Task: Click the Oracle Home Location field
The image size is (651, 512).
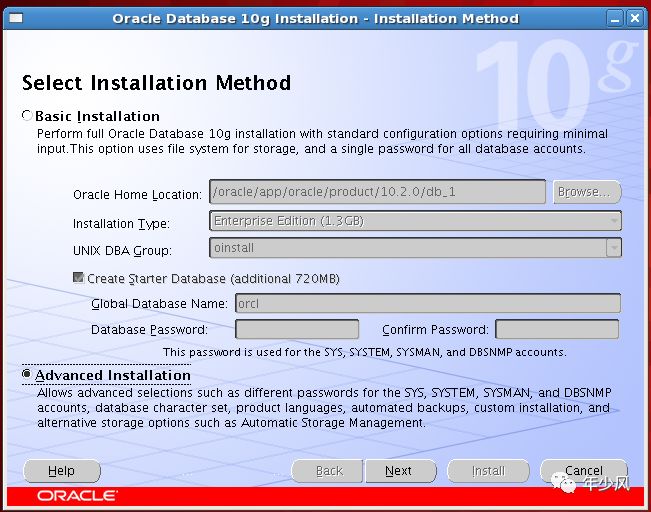Action: (x=377, y=192)
